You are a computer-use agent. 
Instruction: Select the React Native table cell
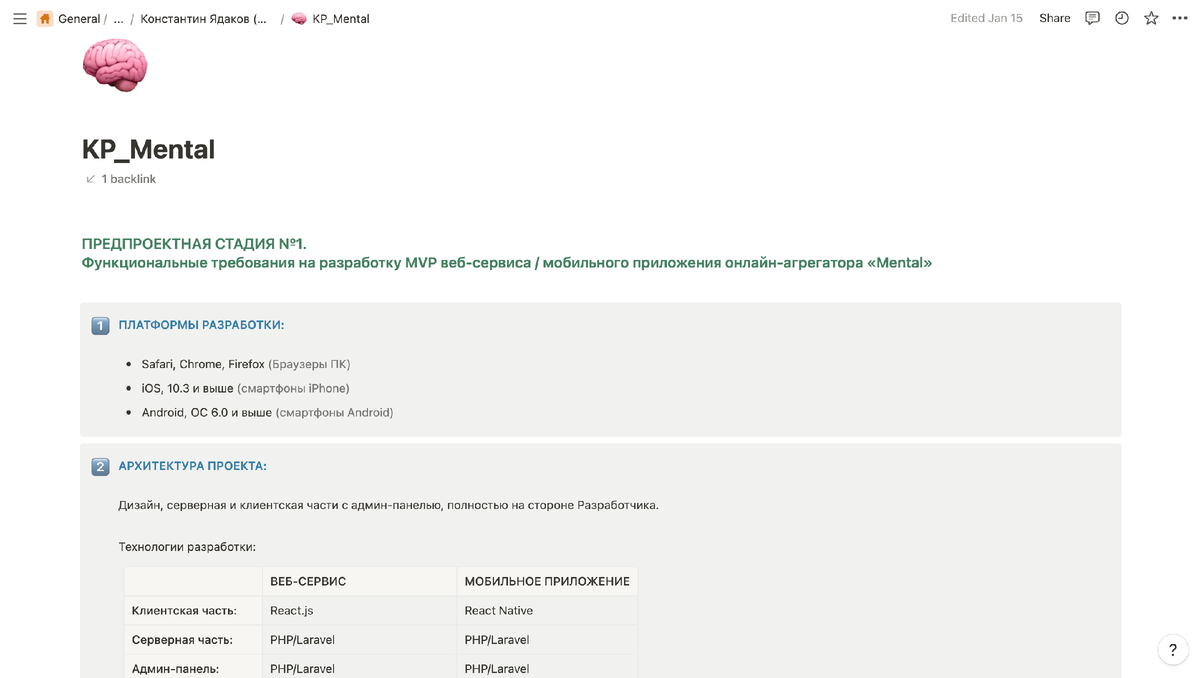coord(547,610)
